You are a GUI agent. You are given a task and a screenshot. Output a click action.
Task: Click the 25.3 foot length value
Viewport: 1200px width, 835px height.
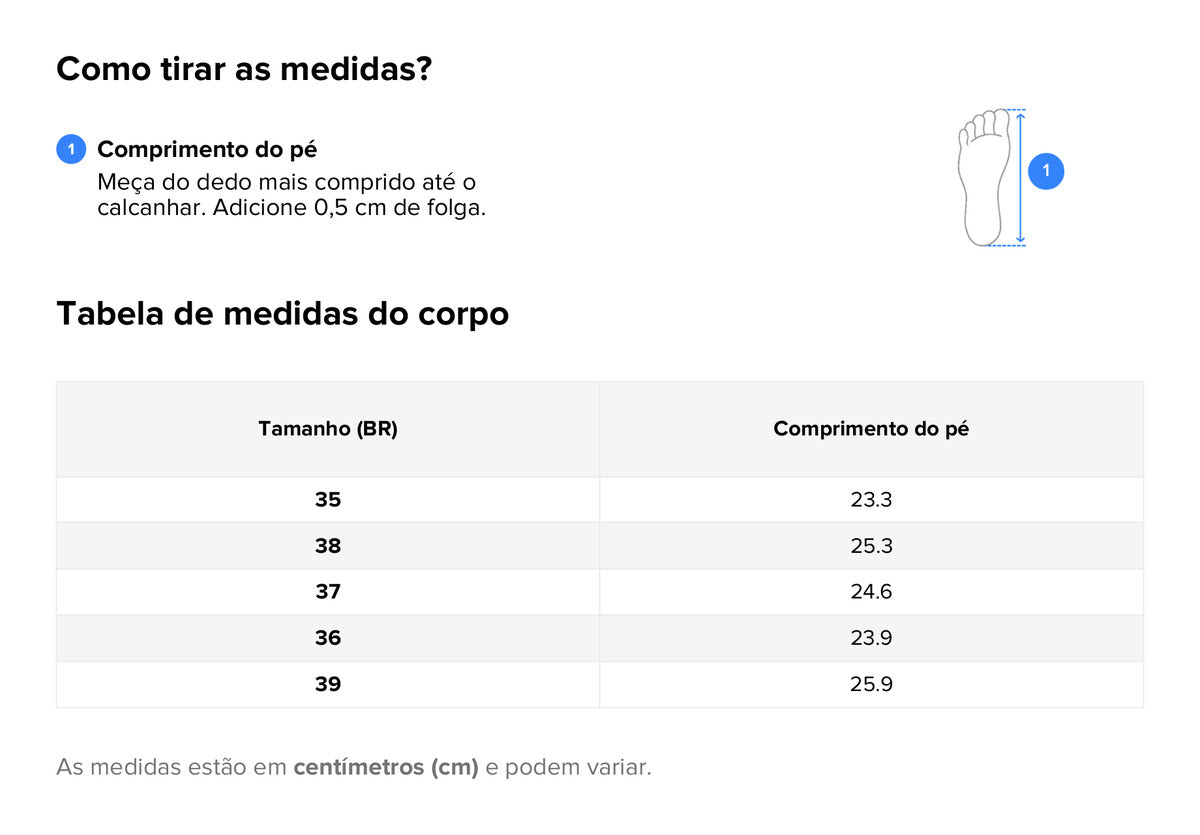click(x=871, y=546)
